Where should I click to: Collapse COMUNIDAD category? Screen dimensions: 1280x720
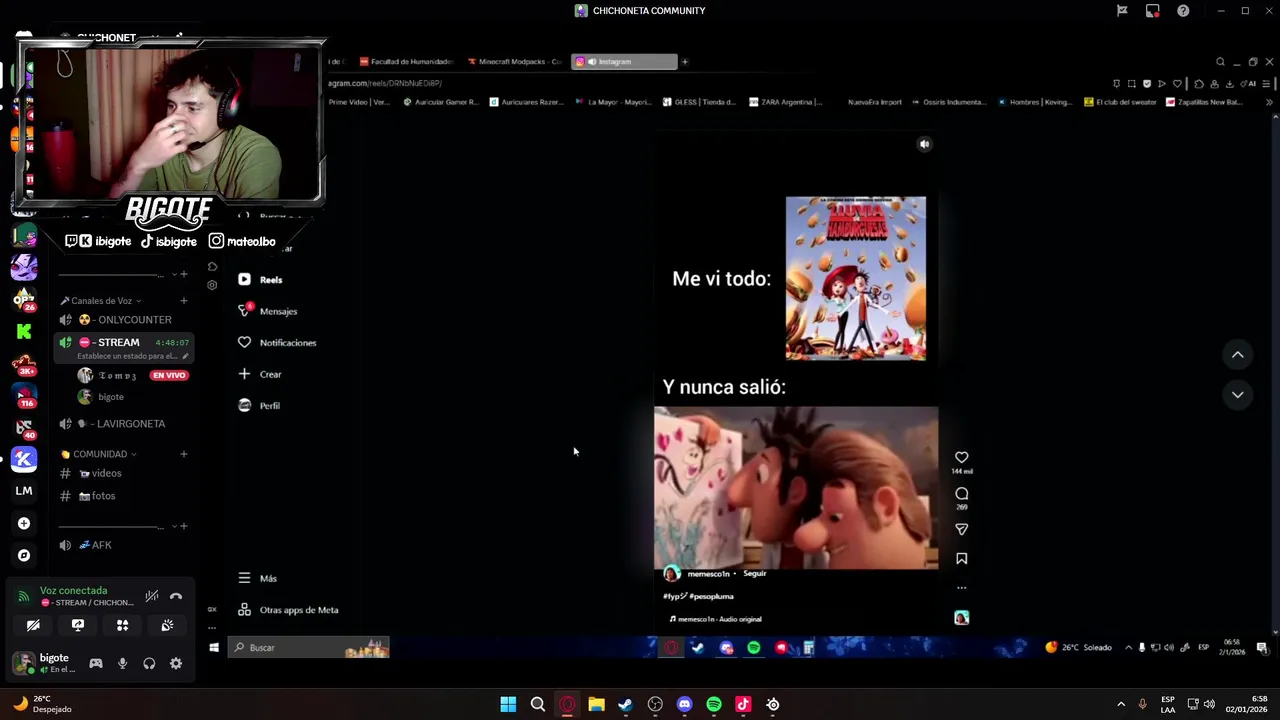[x=98, y=454]
